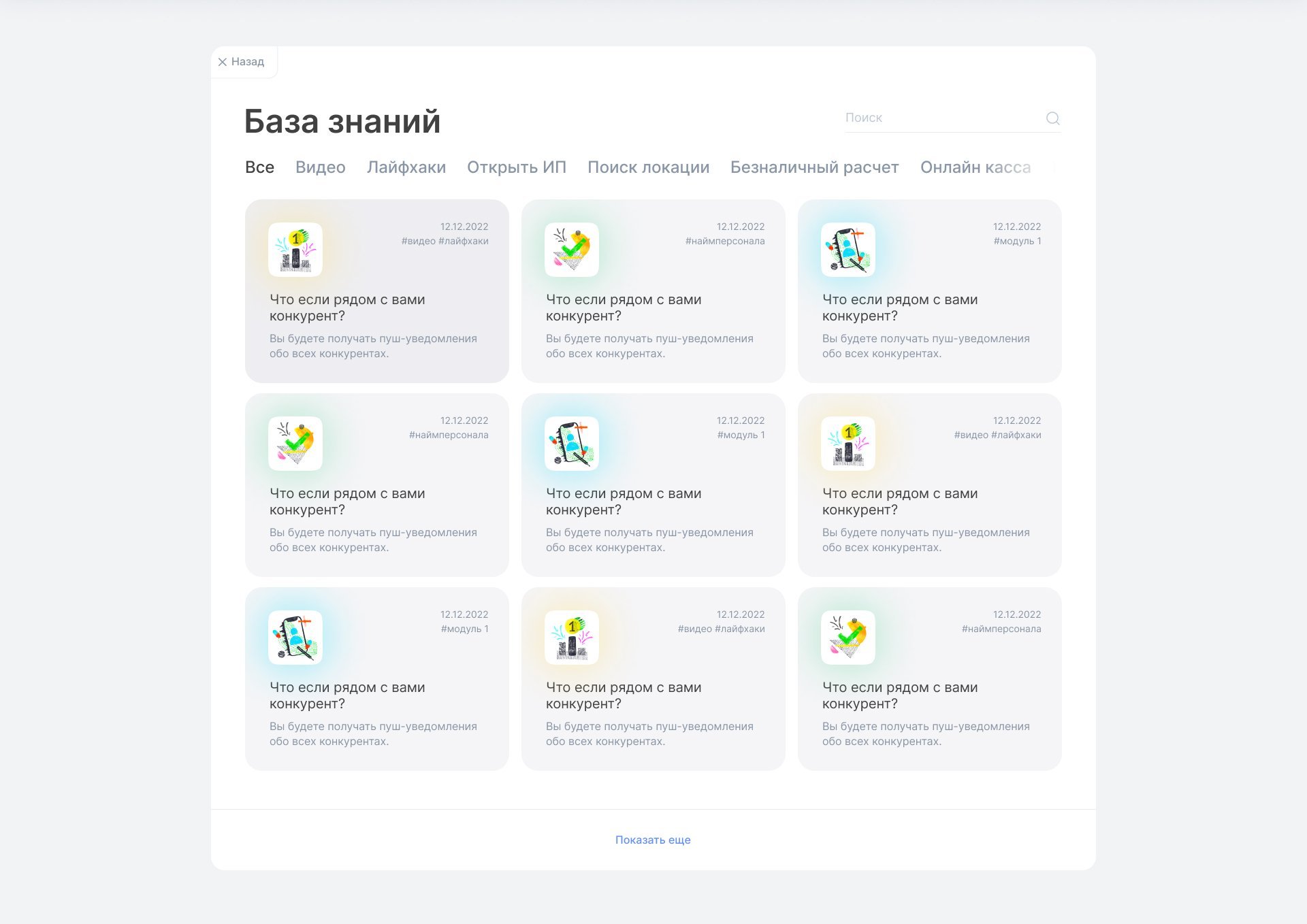The width and height of the screenshot is (1307, 924).
Task: Click green checkmark icon in top-middle card
Action: coord(572,250)
